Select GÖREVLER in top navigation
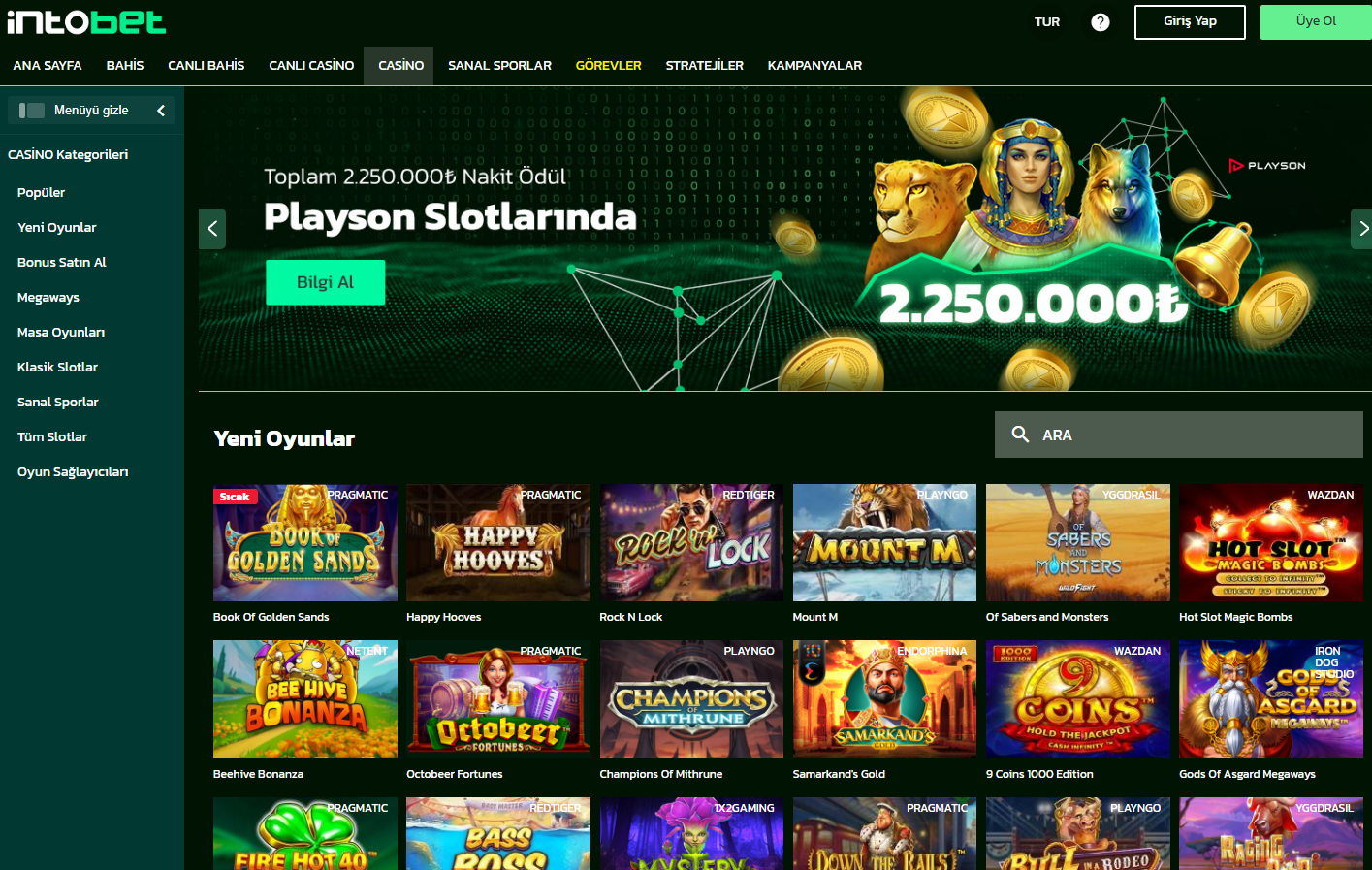The height and width of the screenshot is (870, 1372). [x=608, y=66]
